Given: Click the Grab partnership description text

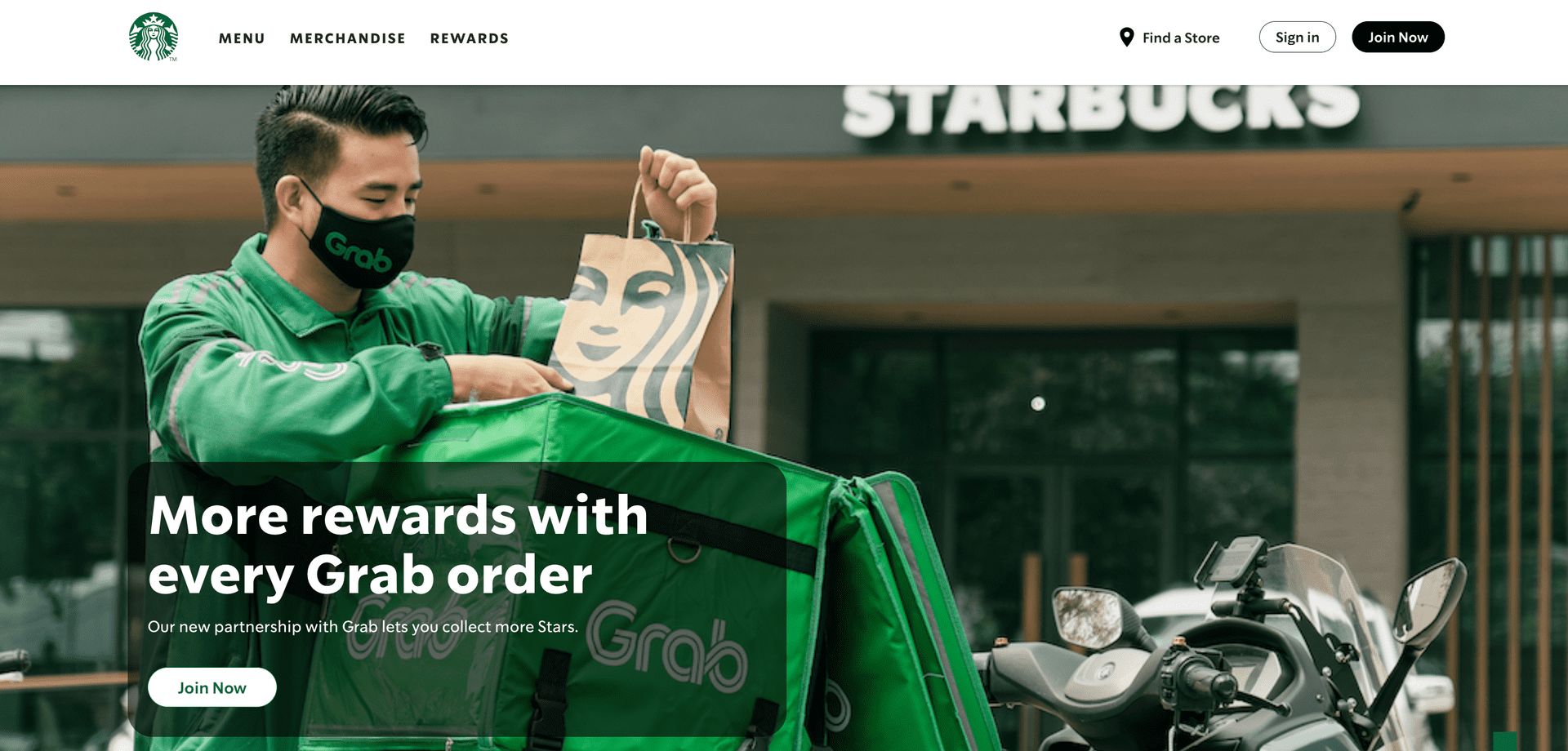Looking at the screenshot, I should [363, 627].
